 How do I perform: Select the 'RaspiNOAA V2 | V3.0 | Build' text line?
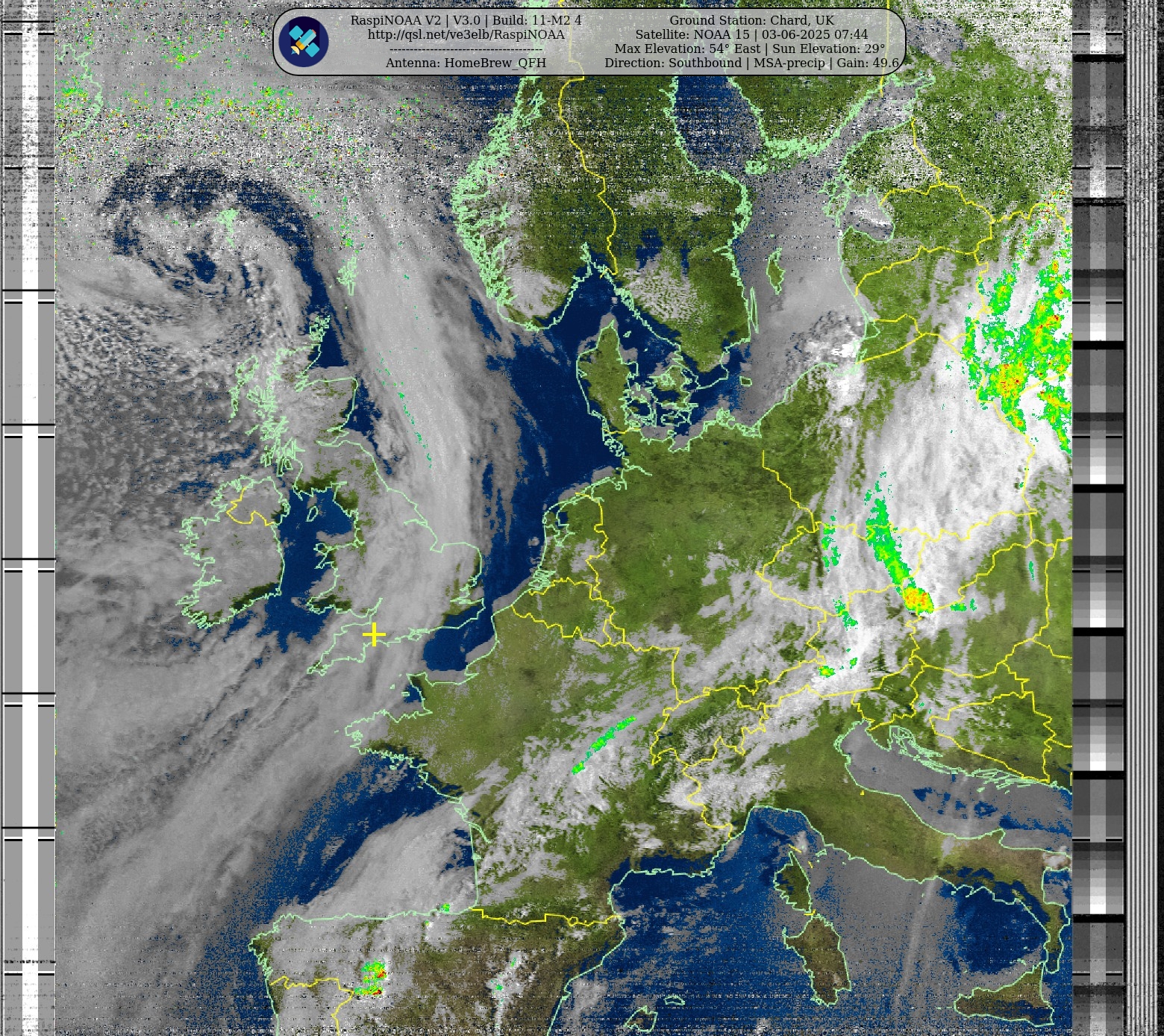coord(466,20)
